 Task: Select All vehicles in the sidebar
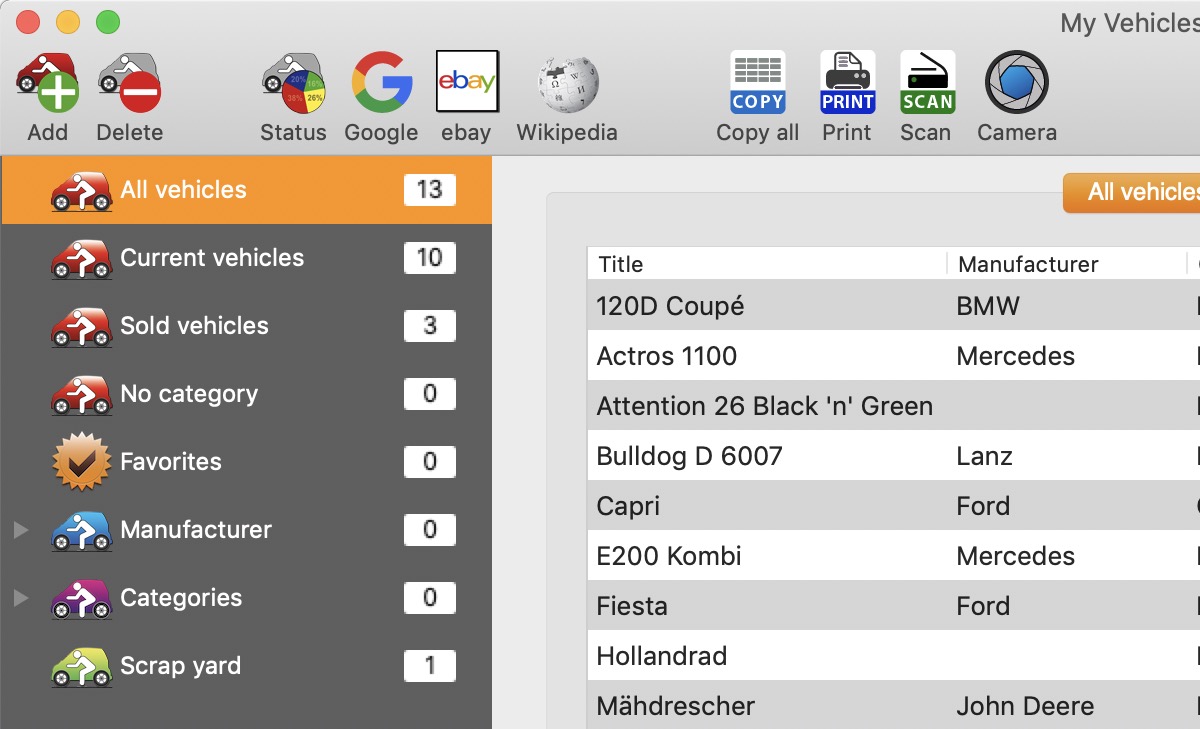pyautogui.click(x=246, y=190)
